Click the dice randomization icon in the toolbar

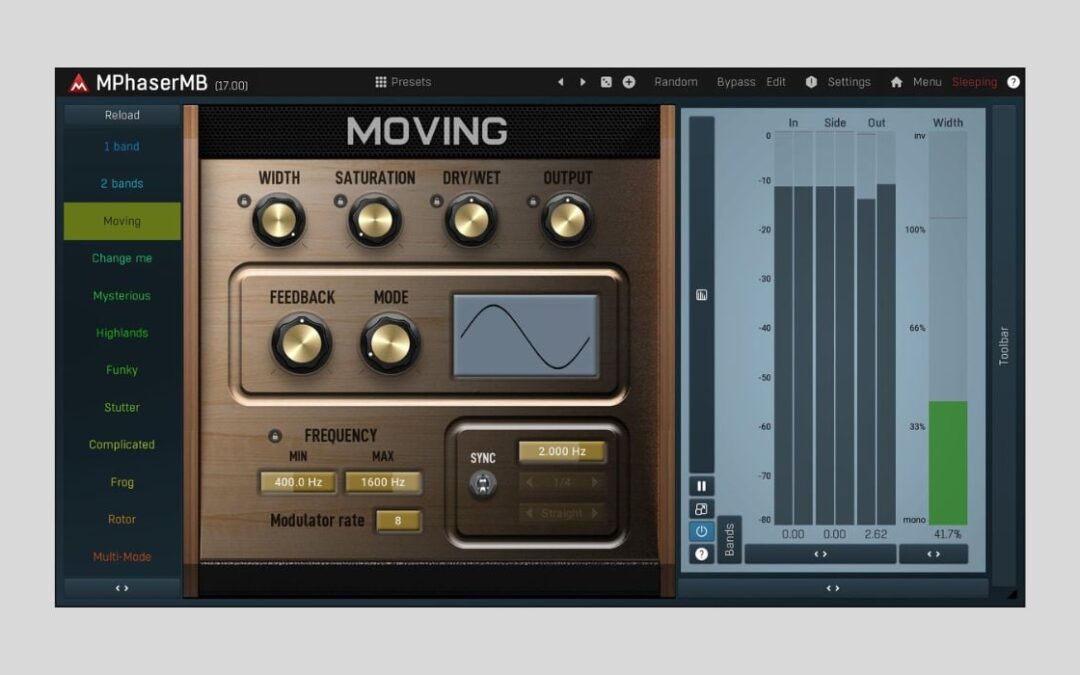pos(606,82)
